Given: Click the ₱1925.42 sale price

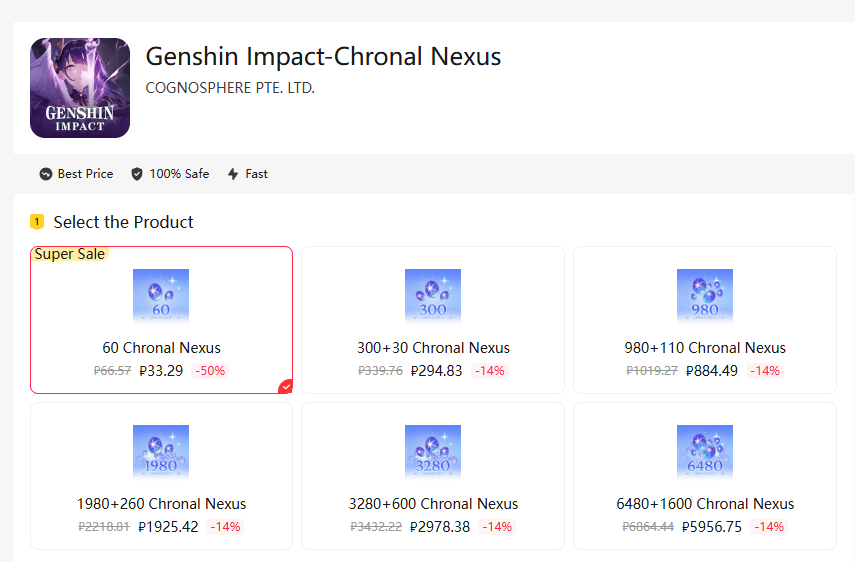Looking at the screenshot, I should (x=168, y=527).
